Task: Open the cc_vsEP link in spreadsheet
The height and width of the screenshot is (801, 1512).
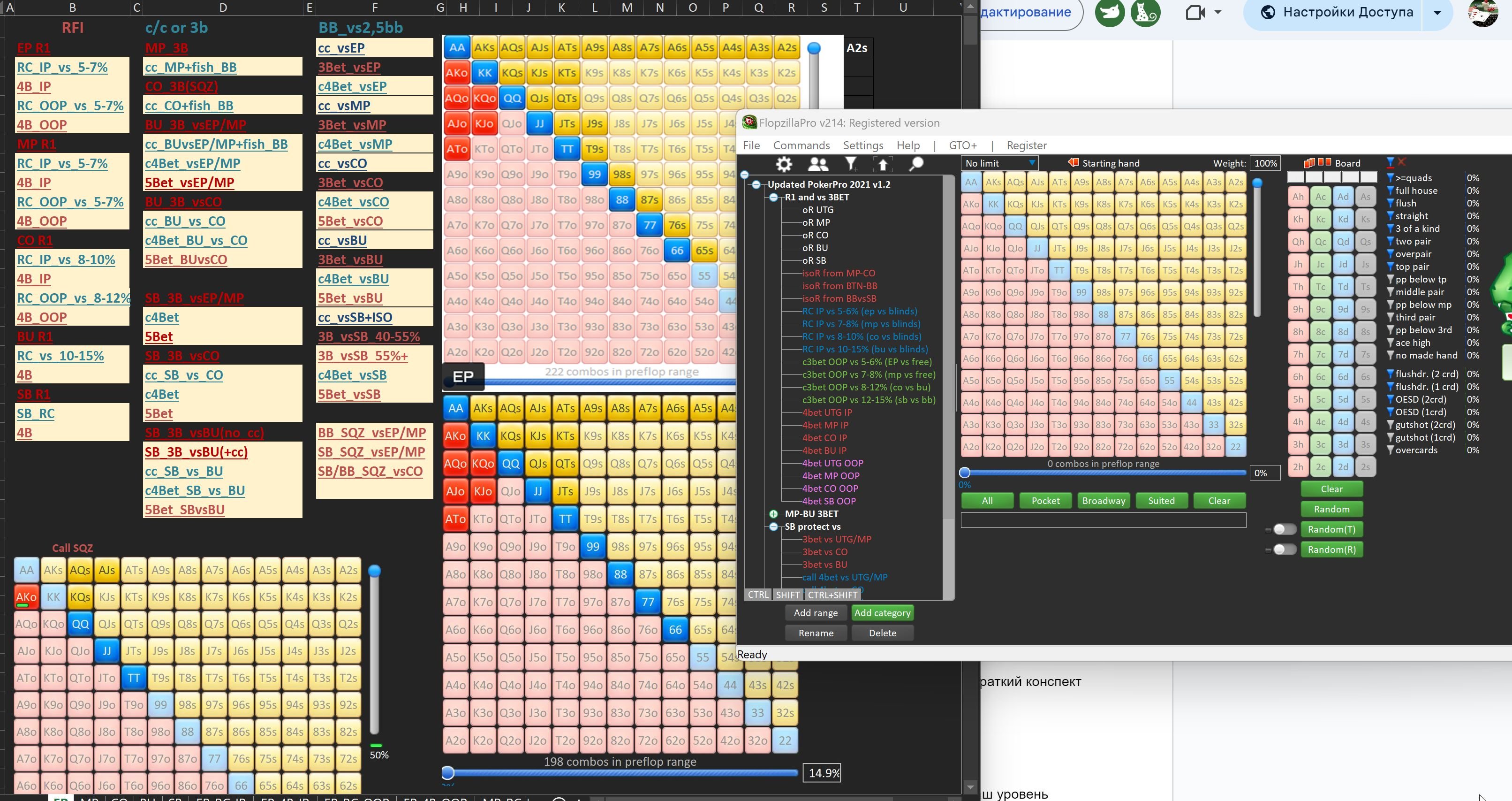Action: [x=341, y=48]
